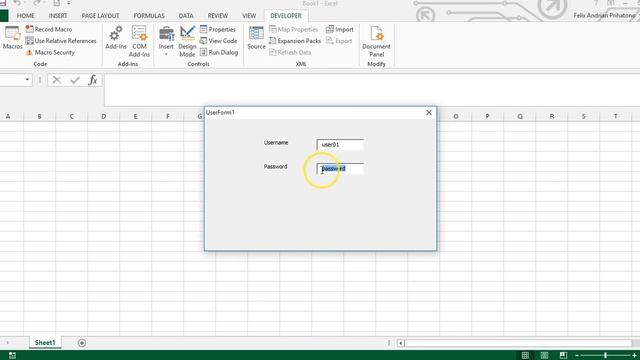The width and height of the screenshot is (640, 360).
Task: Select the DEVELOPER tab
Action: point(286,16)
